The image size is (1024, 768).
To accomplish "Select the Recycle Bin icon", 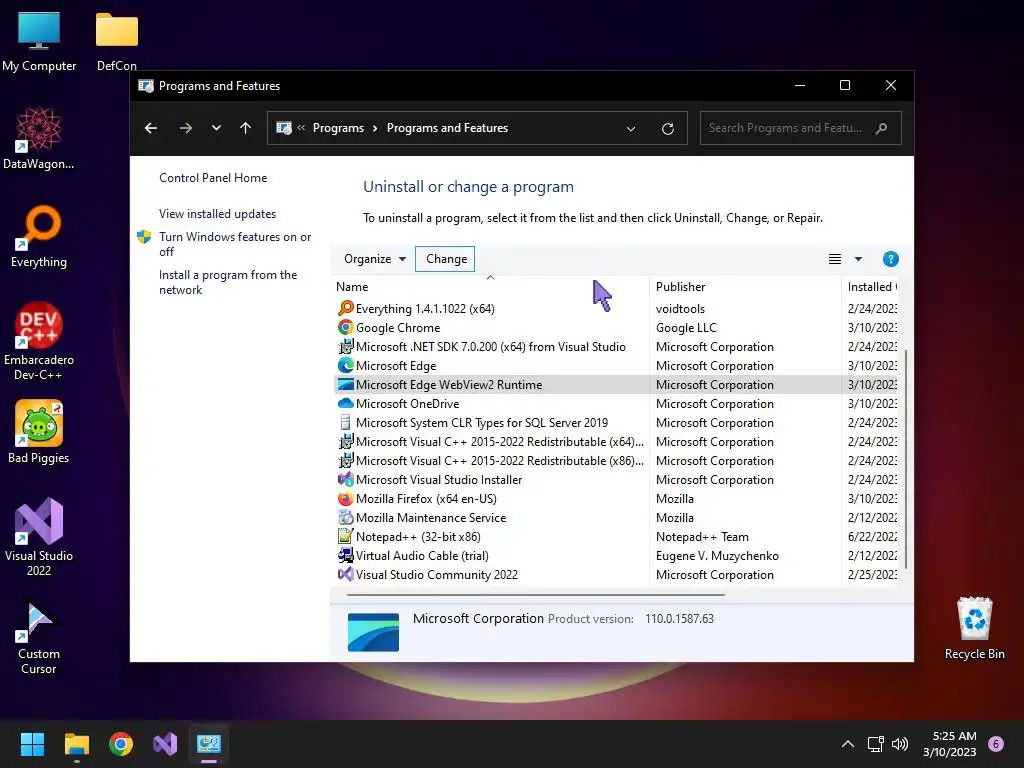I will (974, 628).
